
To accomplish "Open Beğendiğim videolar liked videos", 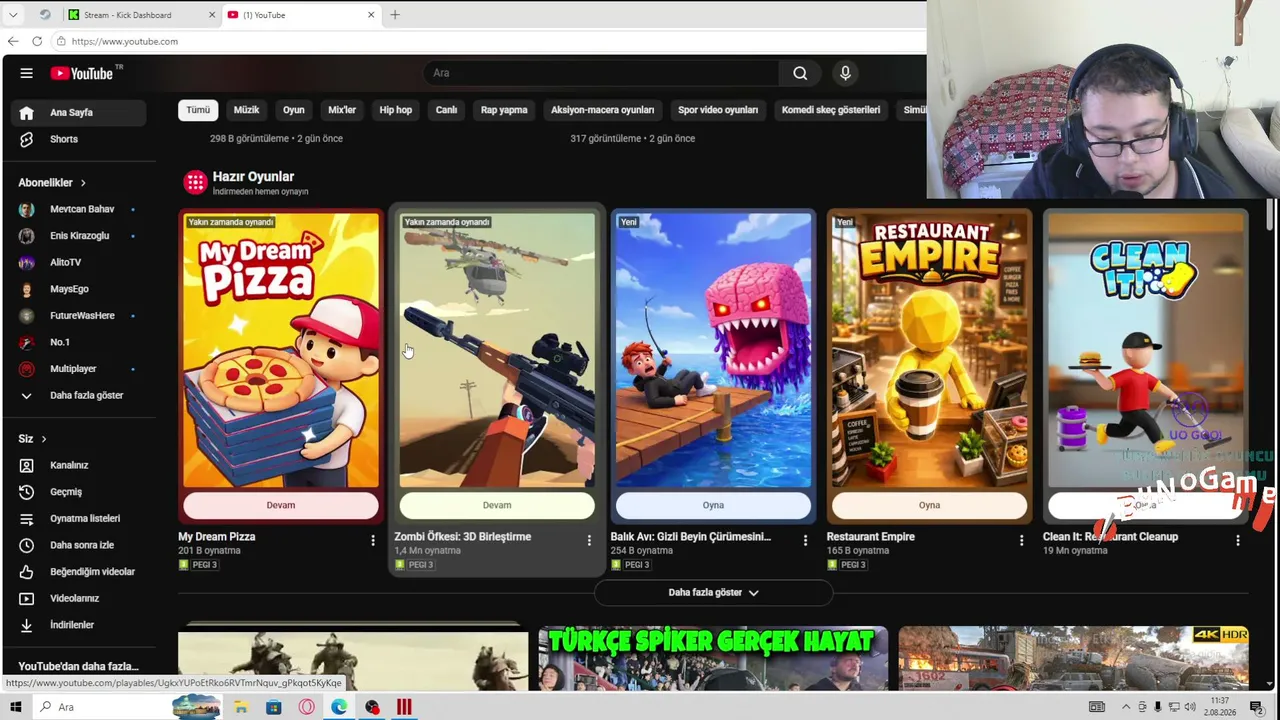I will click(x=78, y=572).
